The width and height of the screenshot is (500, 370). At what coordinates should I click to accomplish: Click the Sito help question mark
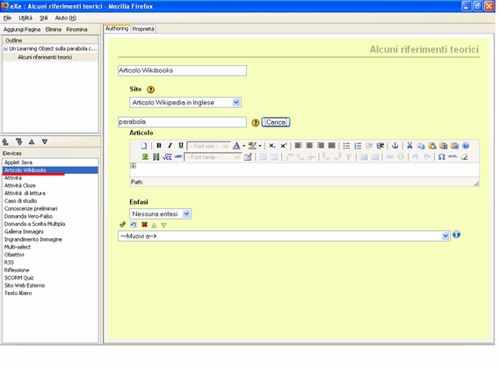click(151, 89)
